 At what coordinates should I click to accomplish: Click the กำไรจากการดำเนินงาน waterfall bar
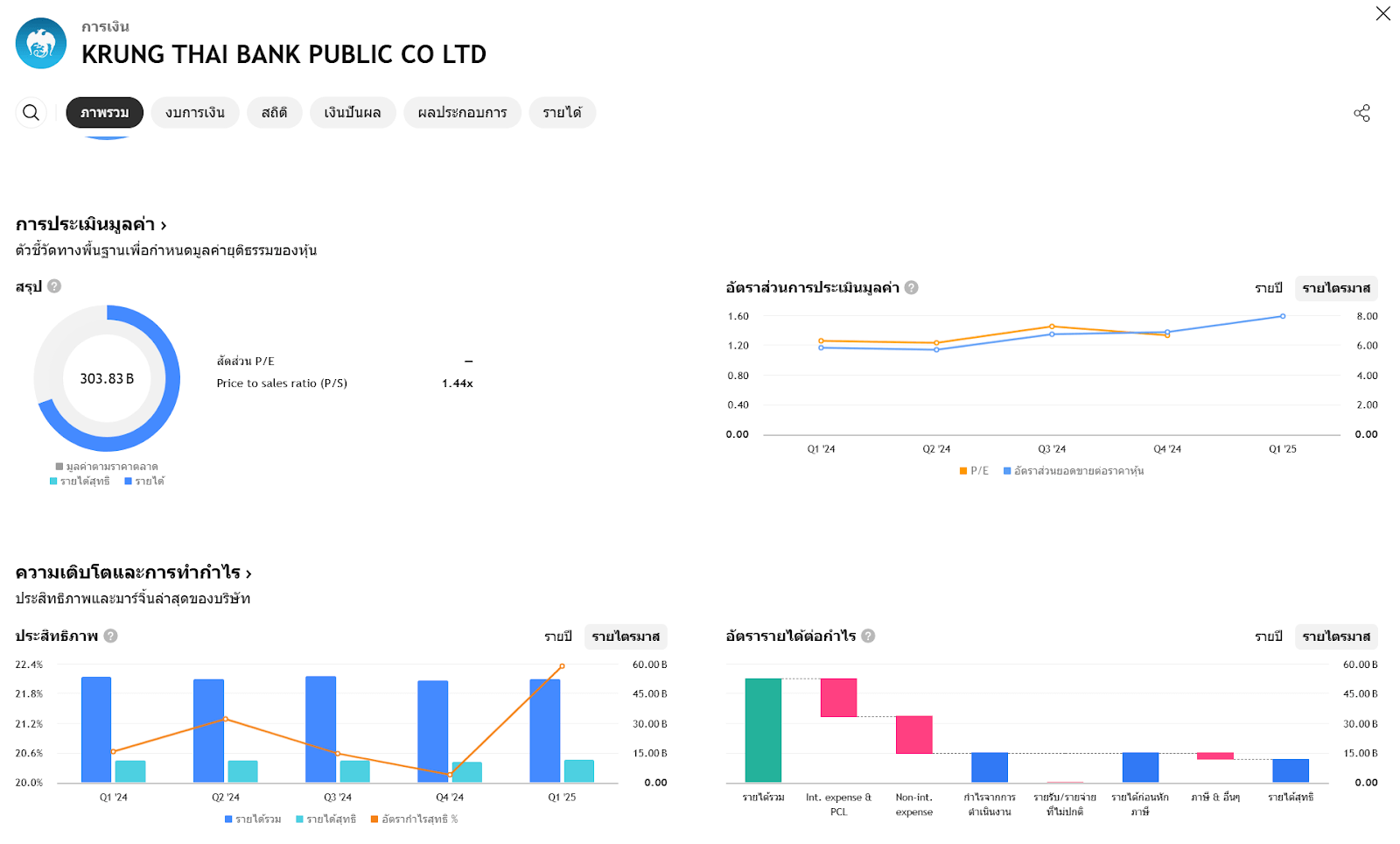click(x=989, y=768)
